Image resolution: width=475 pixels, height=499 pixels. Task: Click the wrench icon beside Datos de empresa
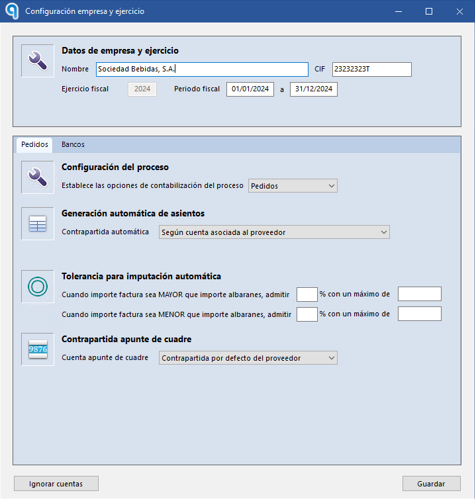pyautogui.click(x=38, y=61)
